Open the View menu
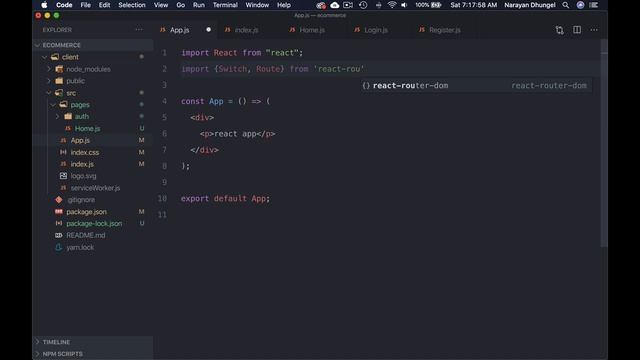Viewport: 640px width, 360px height. point(161,5)
